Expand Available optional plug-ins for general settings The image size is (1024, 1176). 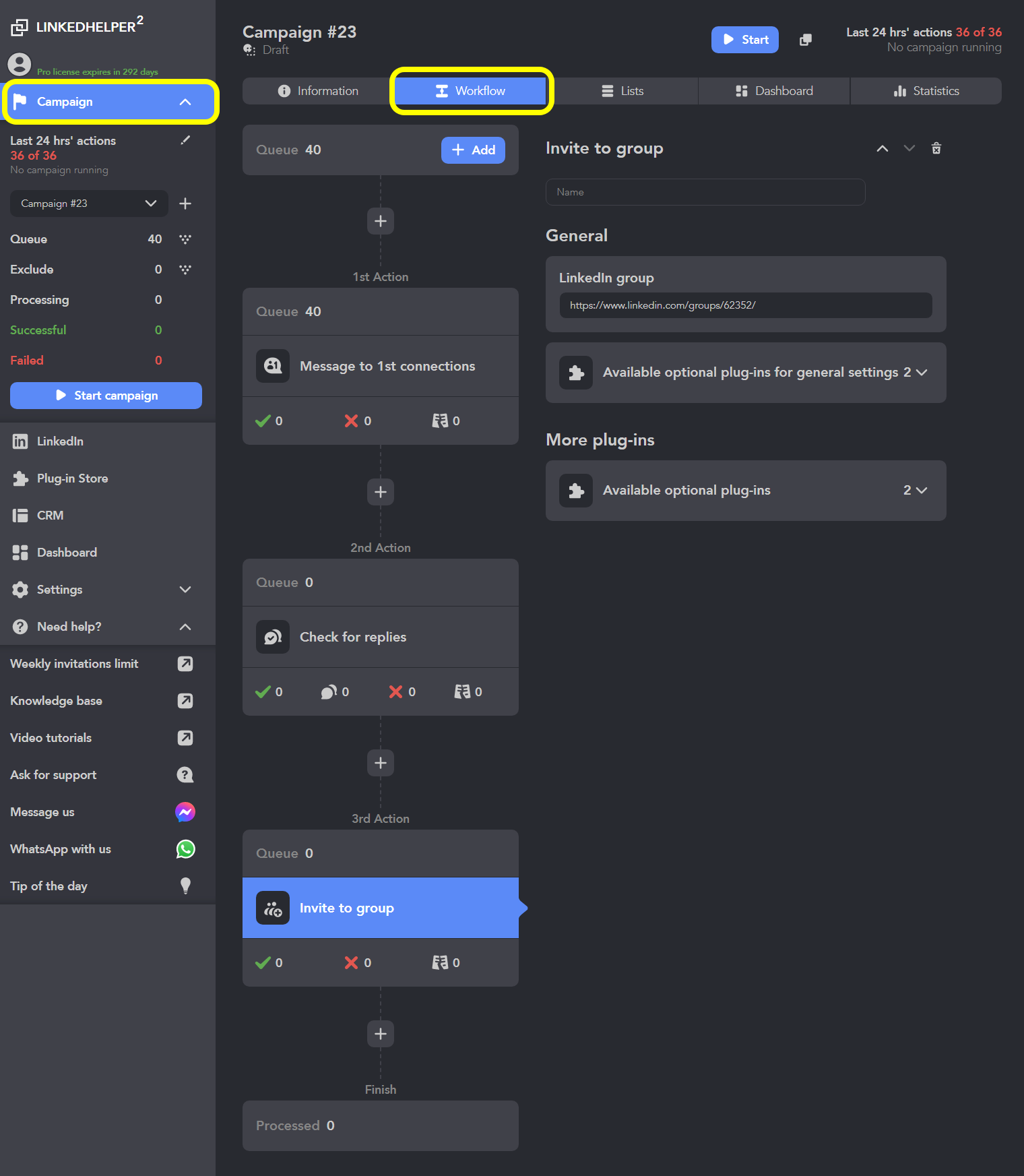(x=746, y=373)
